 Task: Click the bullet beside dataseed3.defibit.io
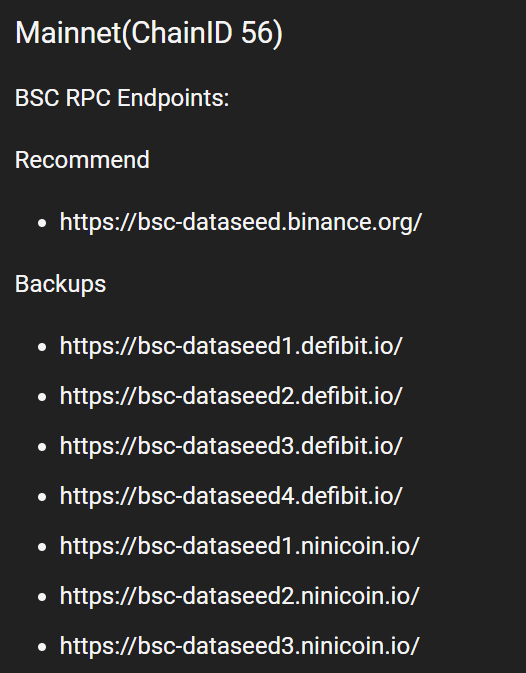(42, 447)
